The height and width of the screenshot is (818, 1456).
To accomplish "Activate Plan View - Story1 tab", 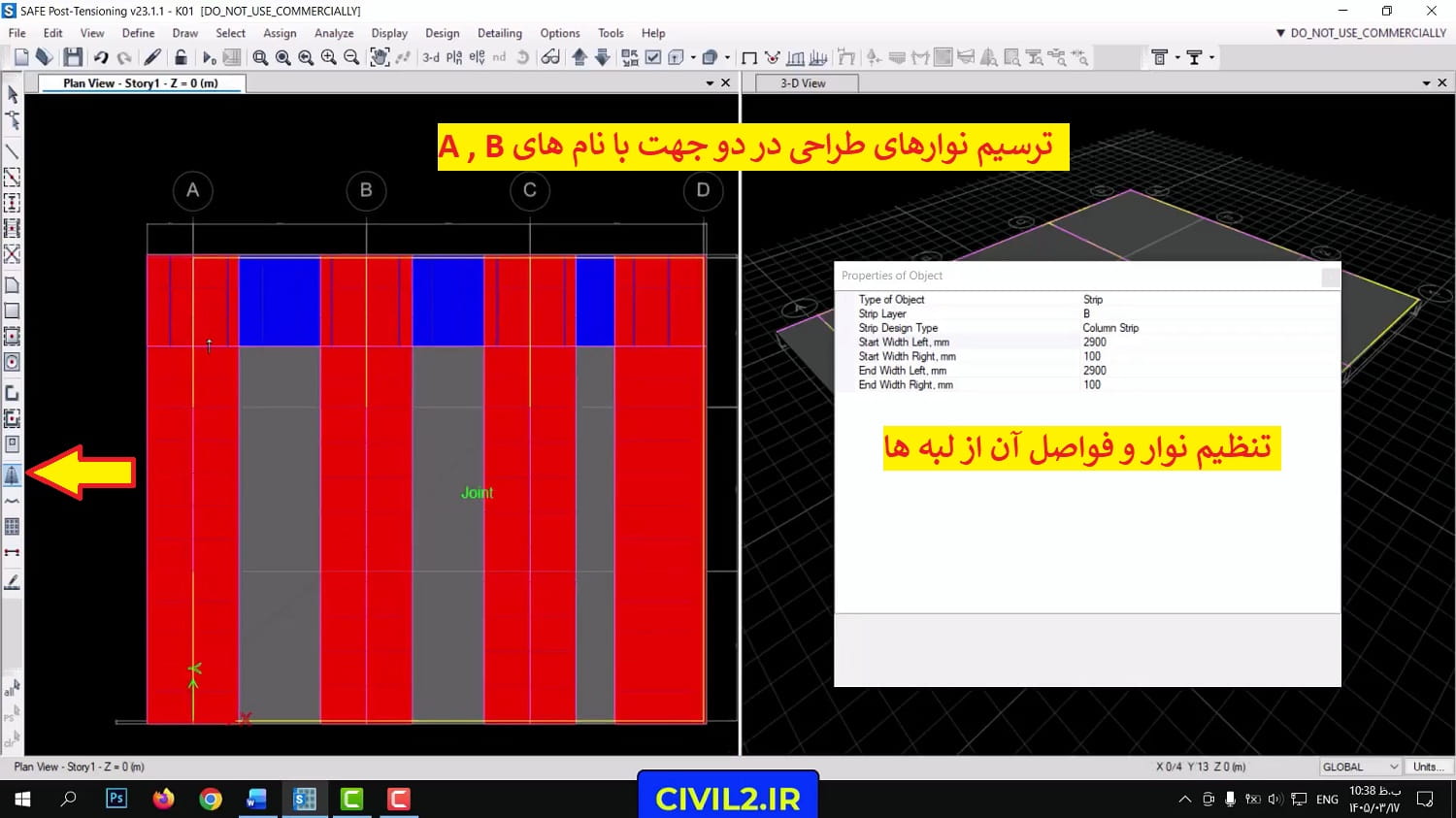I will 141,83.
